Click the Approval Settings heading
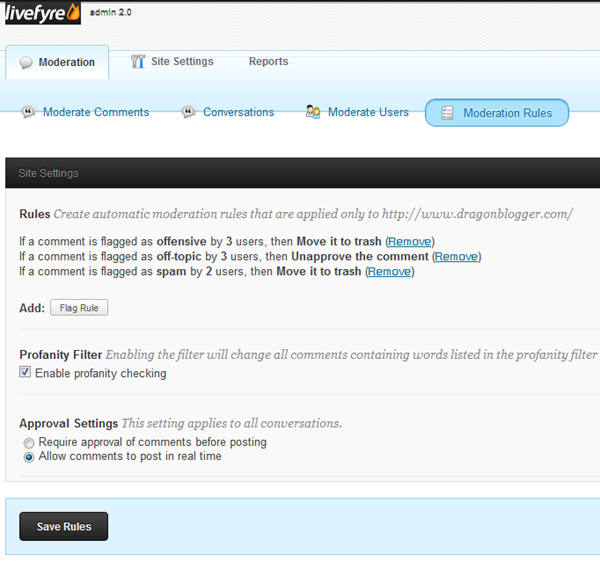 68,424
